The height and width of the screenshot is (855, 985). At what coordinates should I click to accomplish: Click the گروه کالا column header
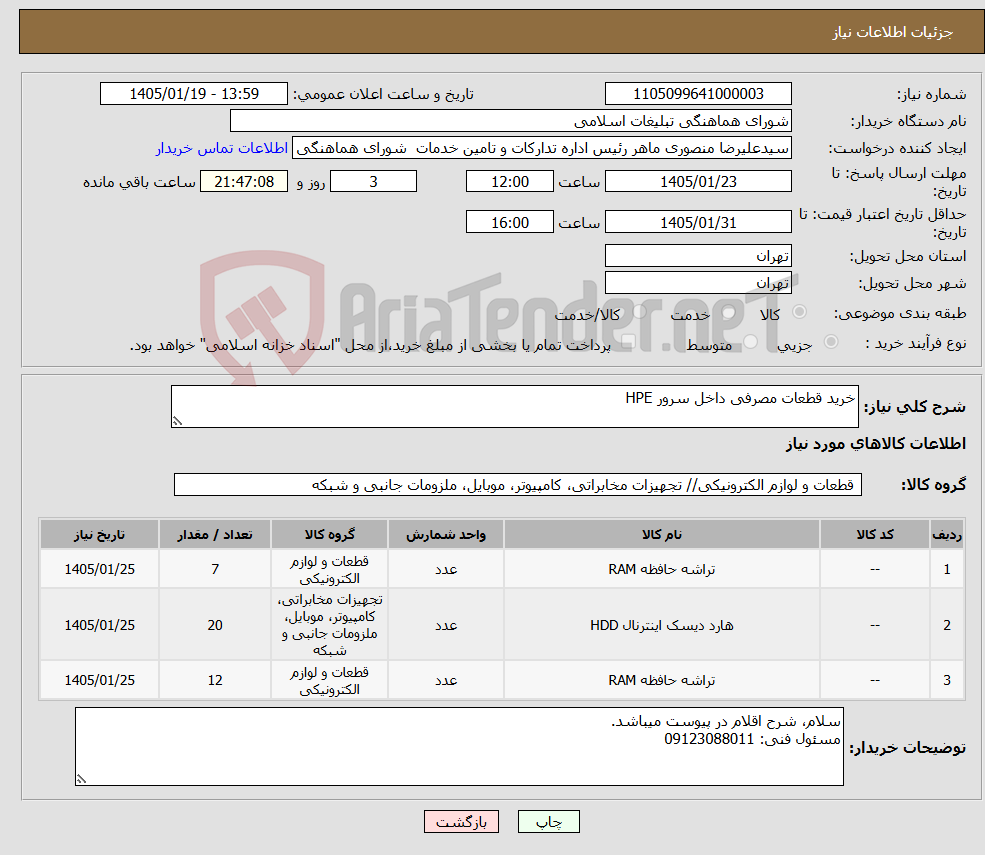tap(329, 535)
